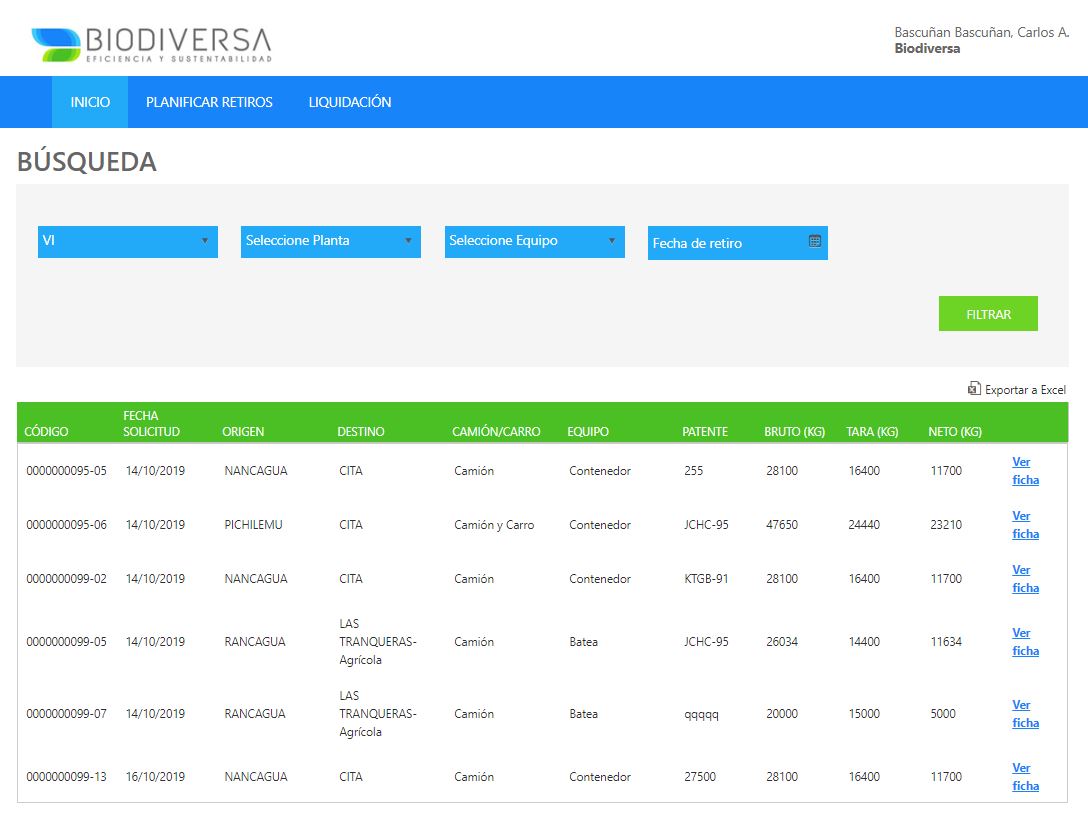Click the Neto (KG) column header

coord(954,432)
